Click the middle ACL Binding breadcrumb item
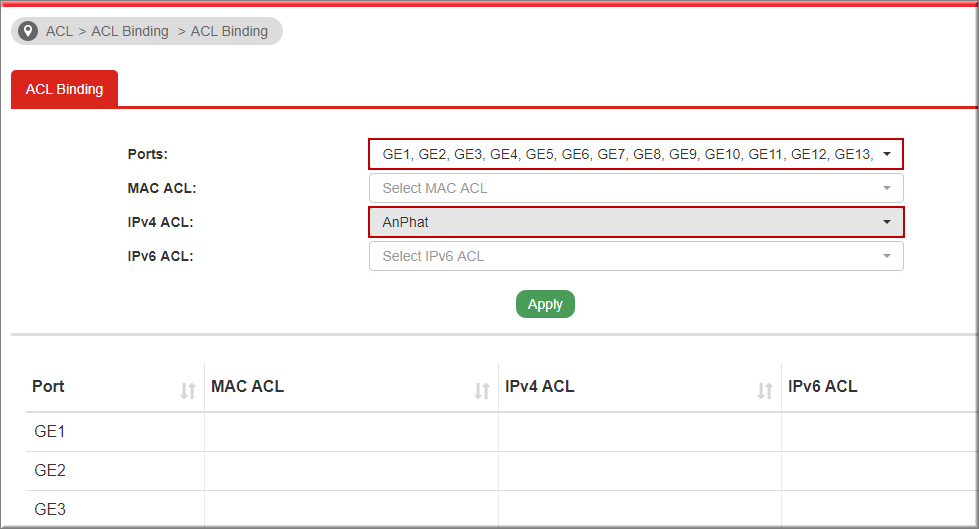The height and width of the screenshot is (529, 979). (130, 31)
